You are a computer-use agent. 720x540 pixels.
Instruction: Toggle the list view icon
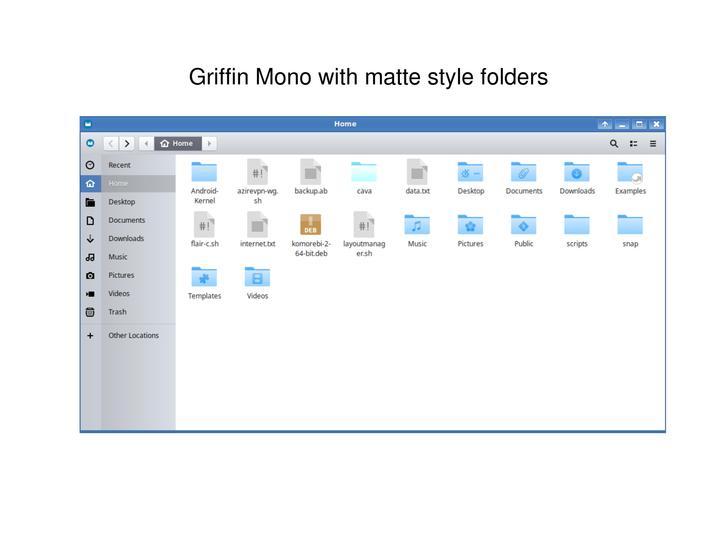(633, 144)
